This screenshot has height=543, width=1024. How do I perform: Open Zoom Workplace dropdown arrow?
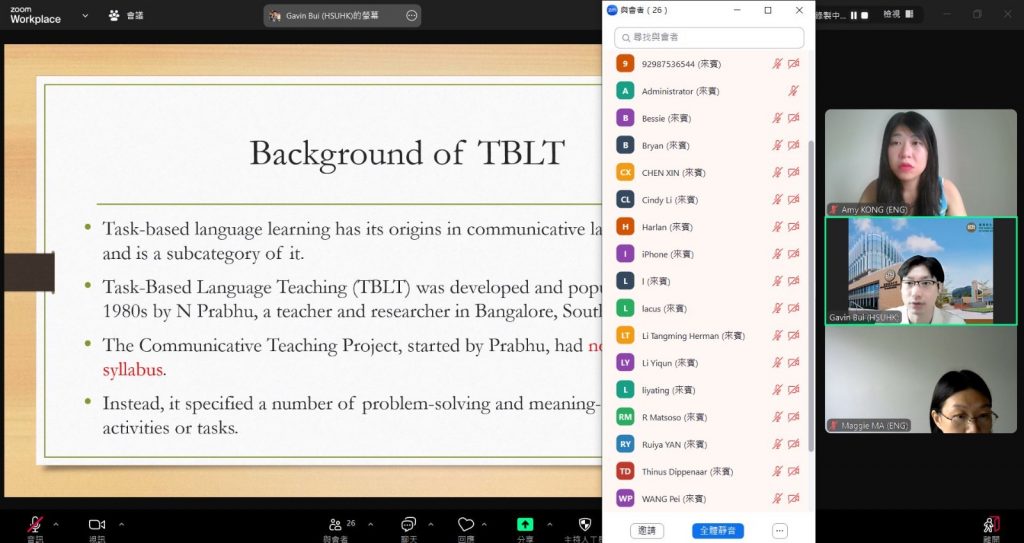click(85, 16)
